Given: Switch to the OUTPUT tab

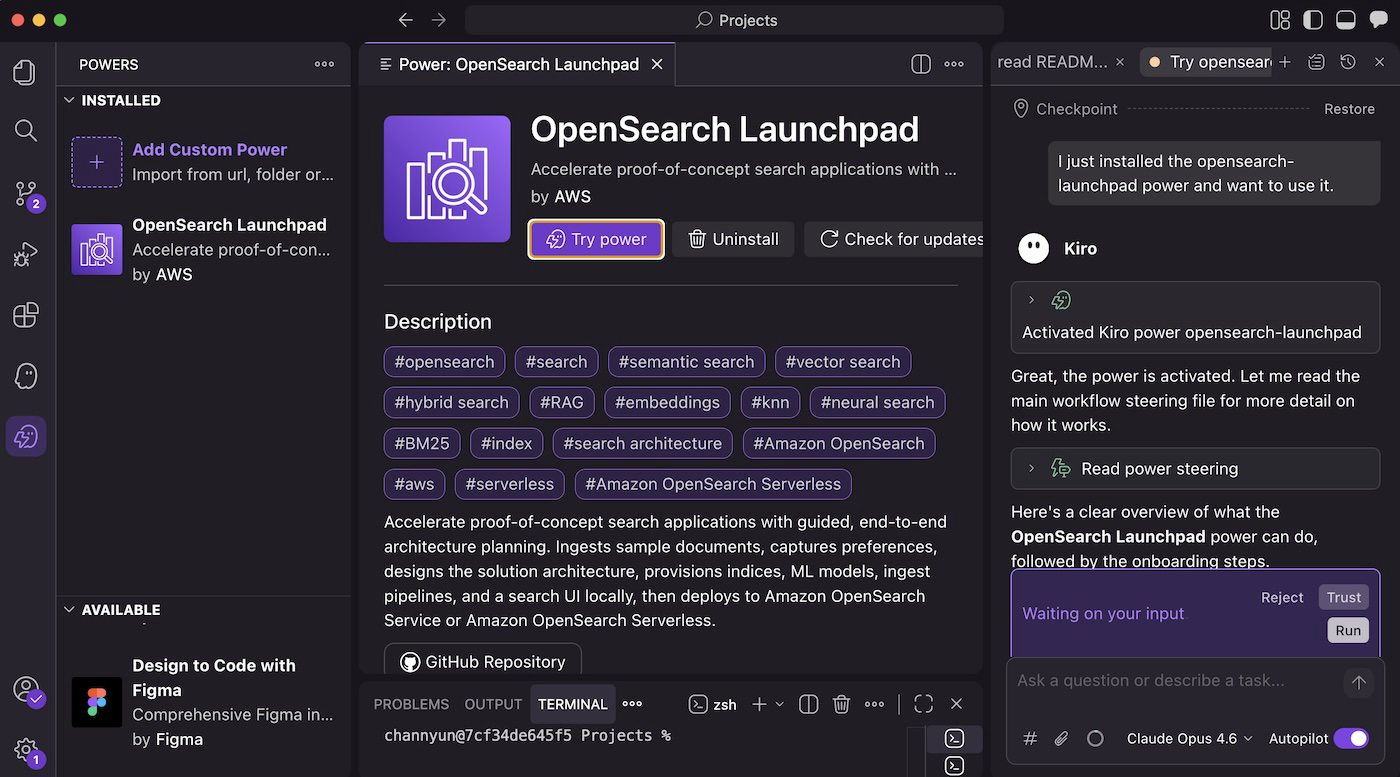Looking at the screenshot, I should pyautogui.click(x=493, y=704).
